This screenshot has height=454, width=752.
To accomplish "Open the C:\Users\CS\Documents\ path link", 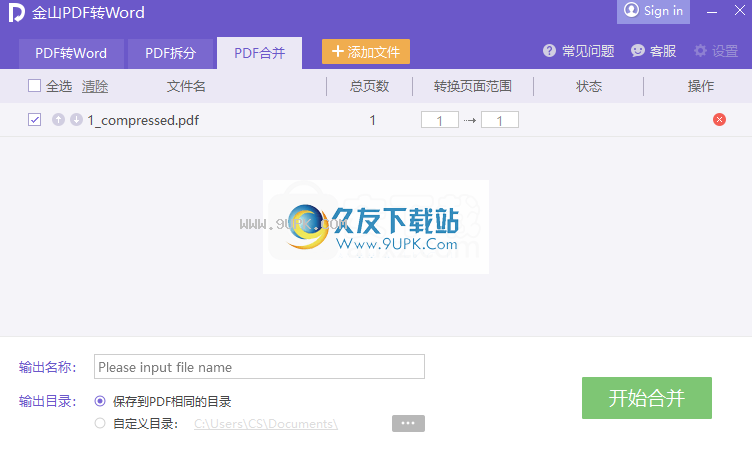I will [266, 424].
